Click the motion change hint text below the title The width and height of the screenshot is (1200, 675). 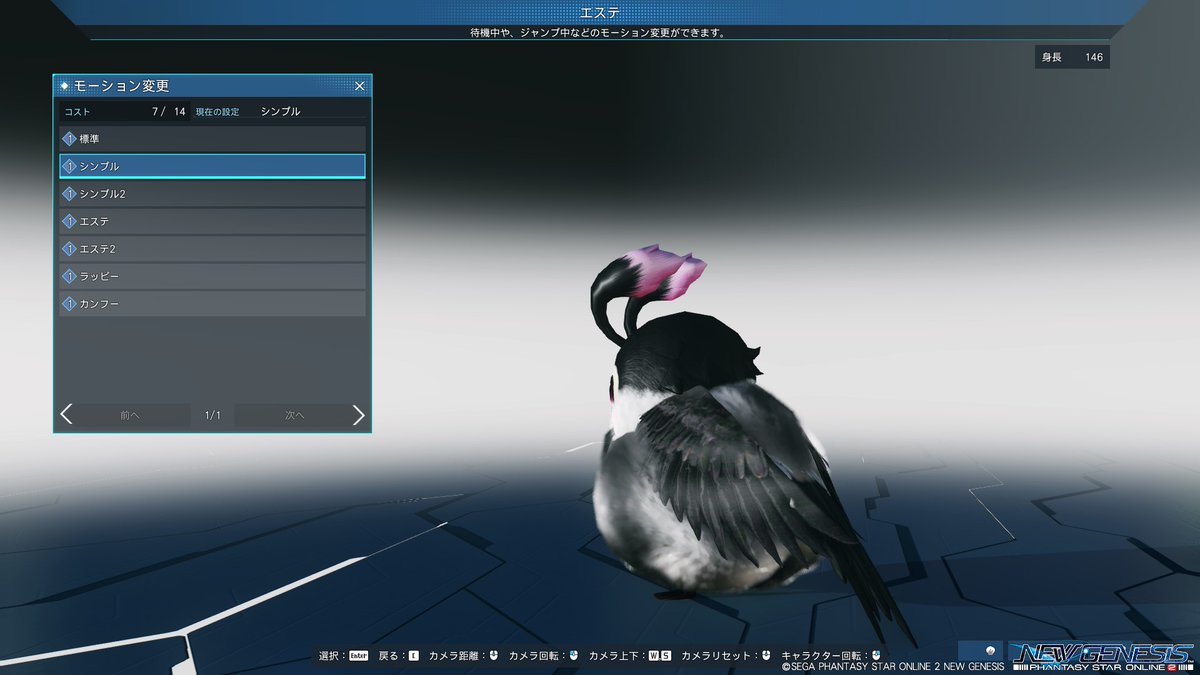[x=598, y=32]
